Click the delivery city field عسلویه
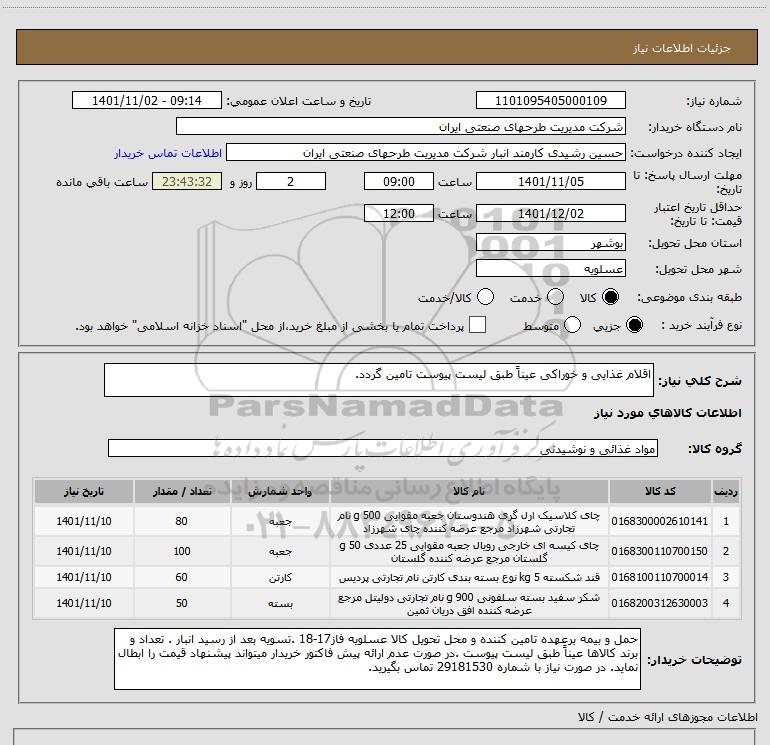770x745 pixels. (550, 269)
